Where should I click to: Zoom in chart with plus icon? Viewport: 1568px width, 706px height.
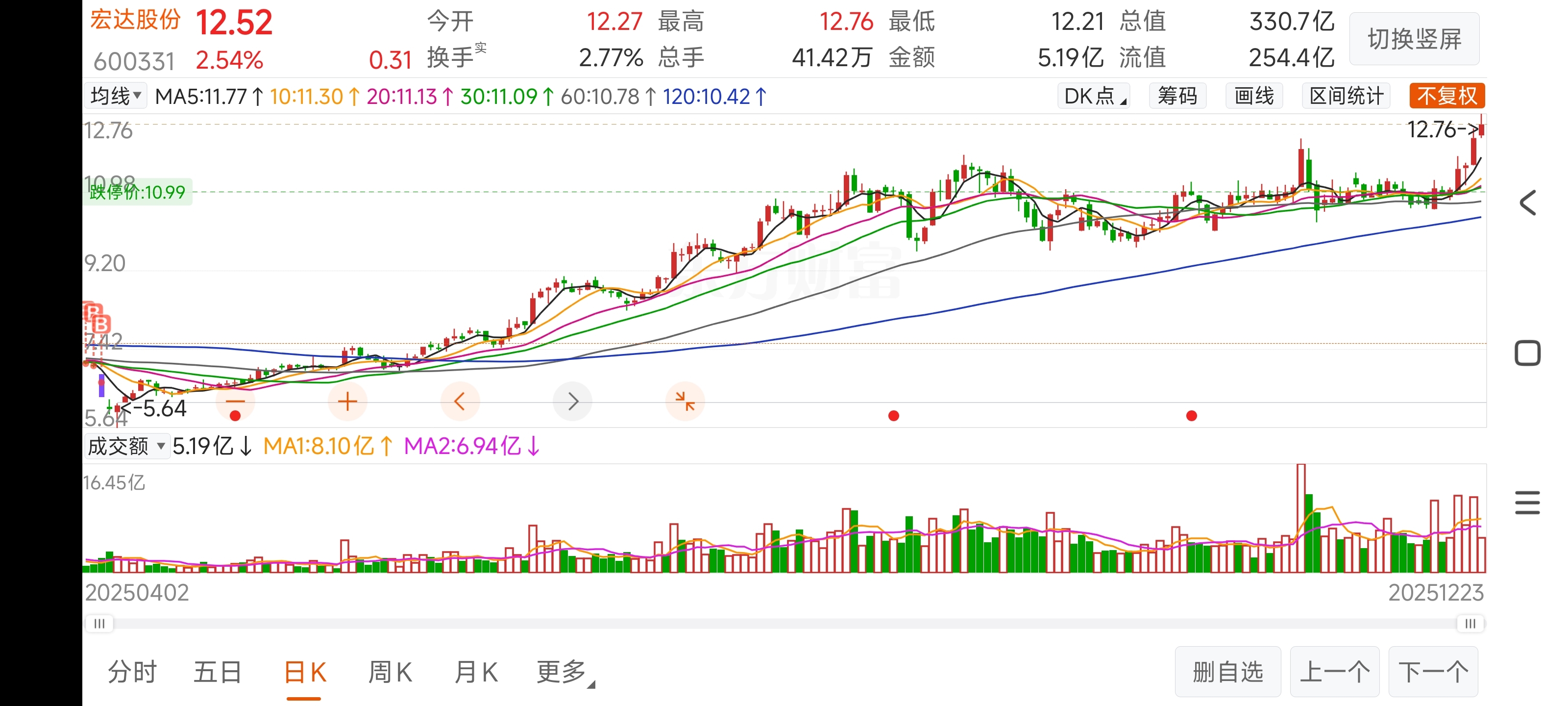[347, 402]
